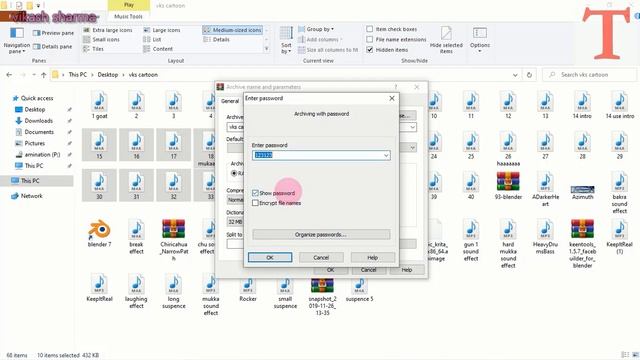Select the Azimuth file icon
This screenshot has width=640, height=360.
tap(582, 190)
